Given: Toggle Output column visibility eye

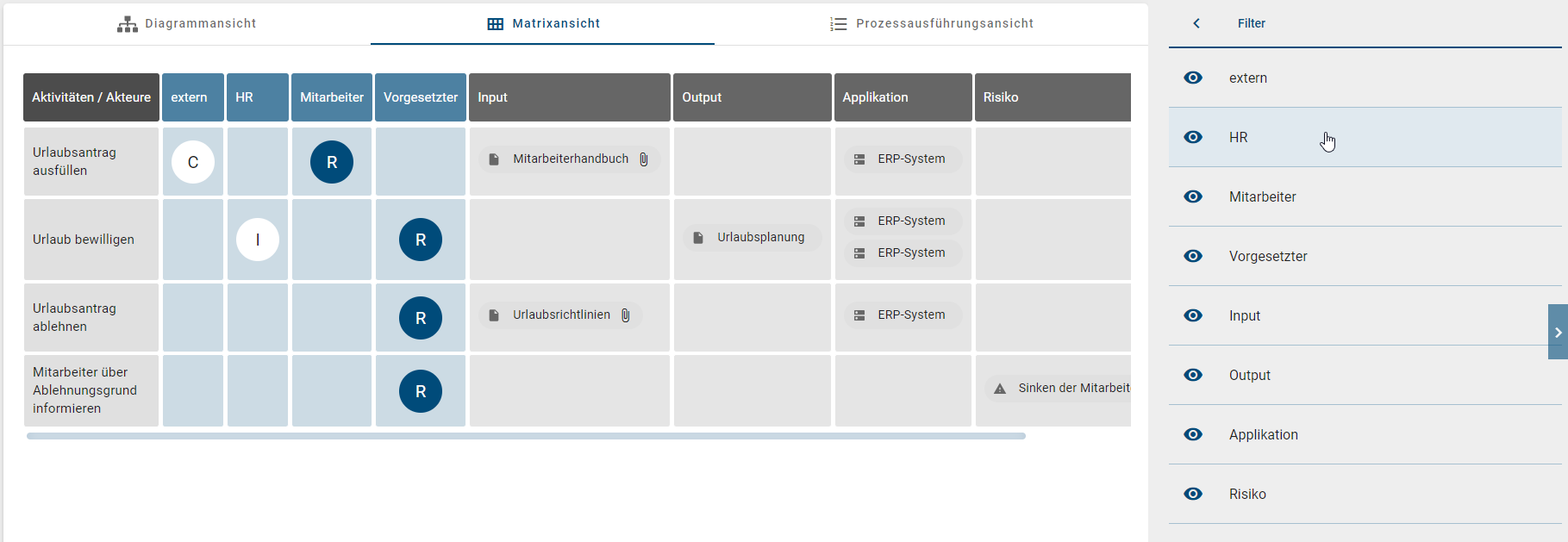Looking at the screenshot, I should tap(1193, 375).
